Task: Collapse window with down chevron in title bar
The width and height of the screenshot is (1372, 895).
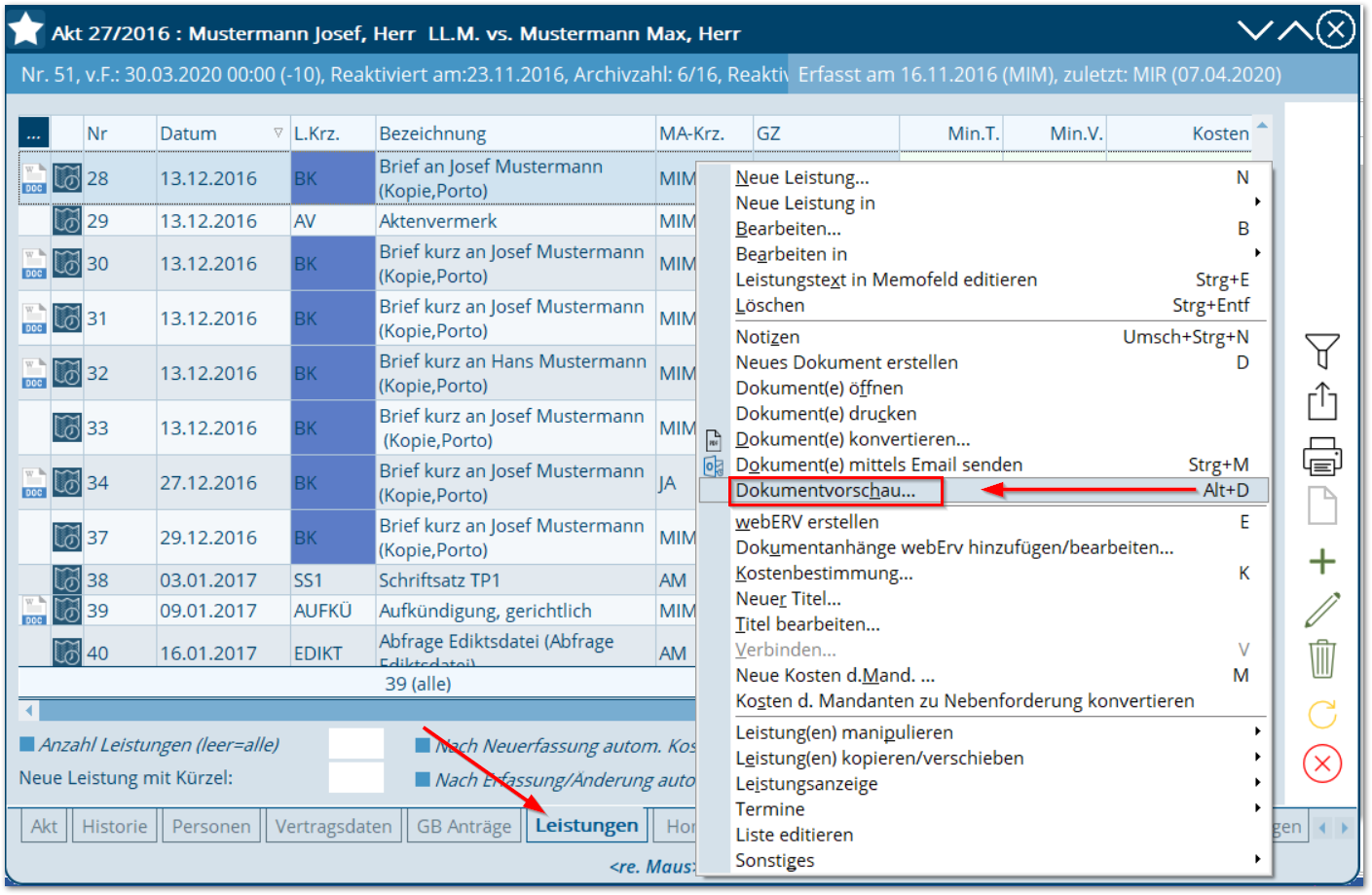Action: click(x=1255, y=30)
